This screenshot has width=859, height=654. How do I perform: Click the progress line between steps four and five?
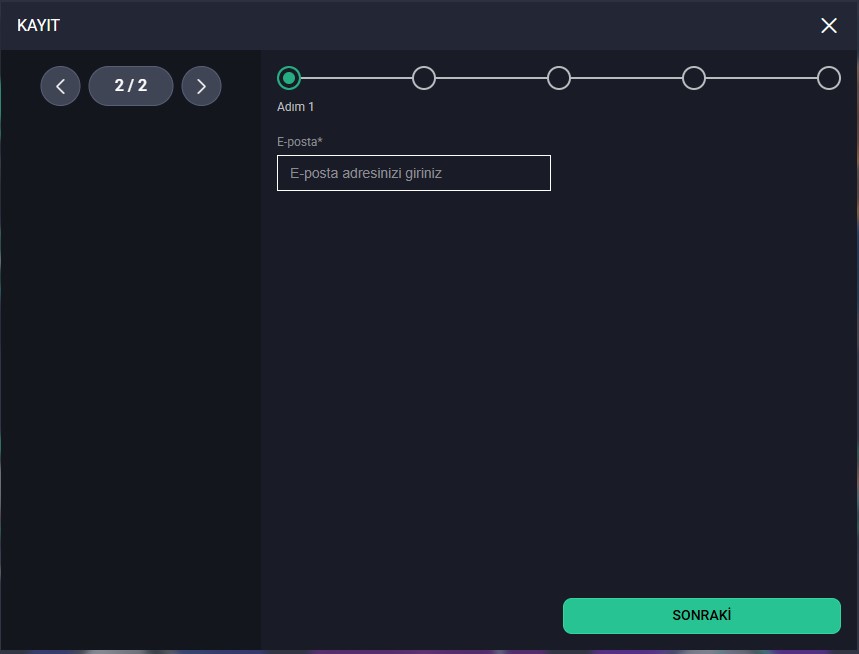761,78
